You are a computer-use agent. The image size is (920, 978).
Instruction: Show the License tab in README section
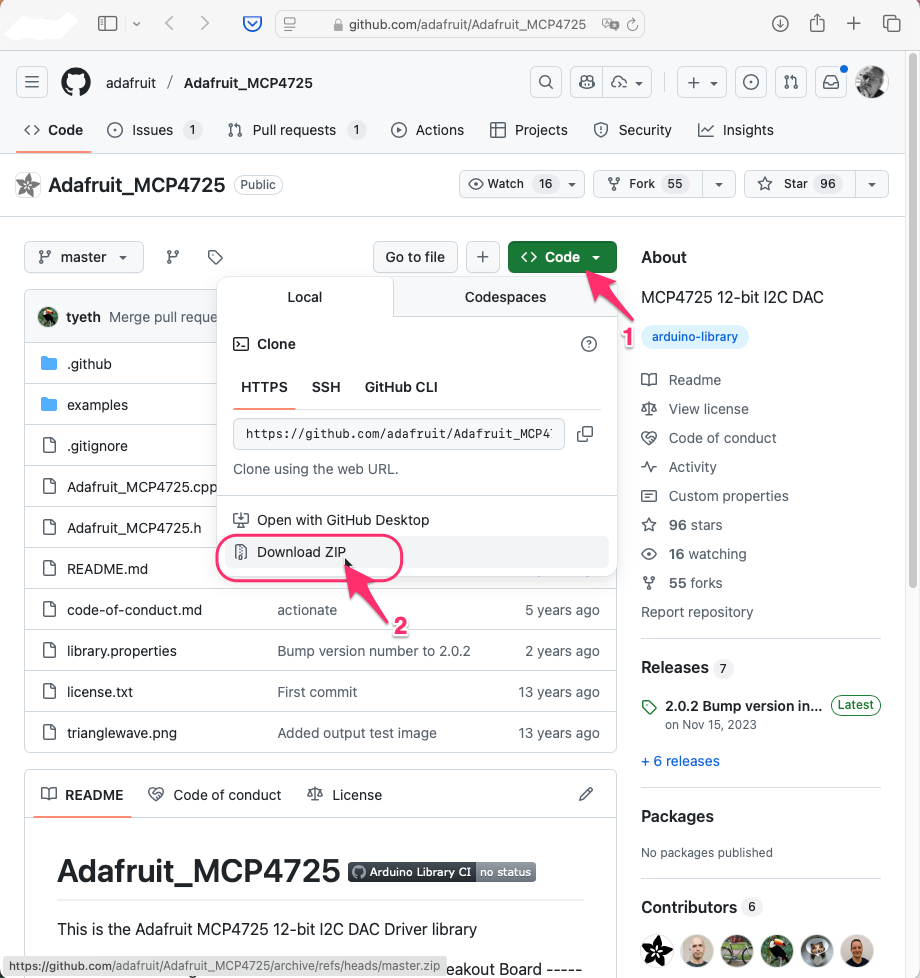pyautogui.click(x=345, y=795)
